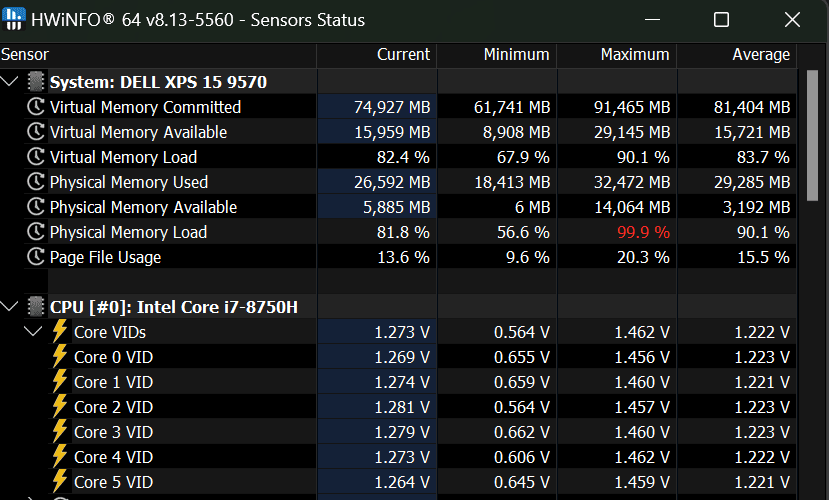The image size is (829, 500).
Task: Select the Core 0 VID row label
Action: click(x=114, y=357)
